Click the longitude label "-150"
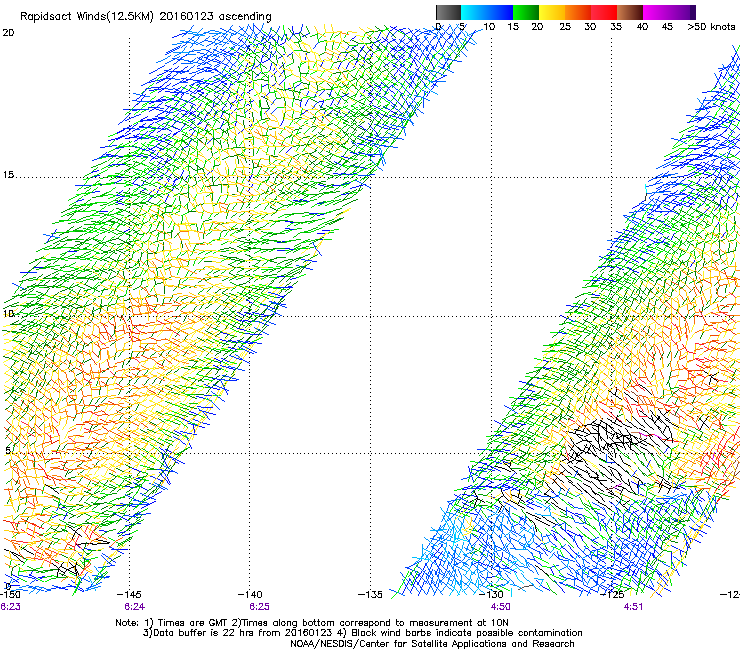 click(x=10, y=594)
